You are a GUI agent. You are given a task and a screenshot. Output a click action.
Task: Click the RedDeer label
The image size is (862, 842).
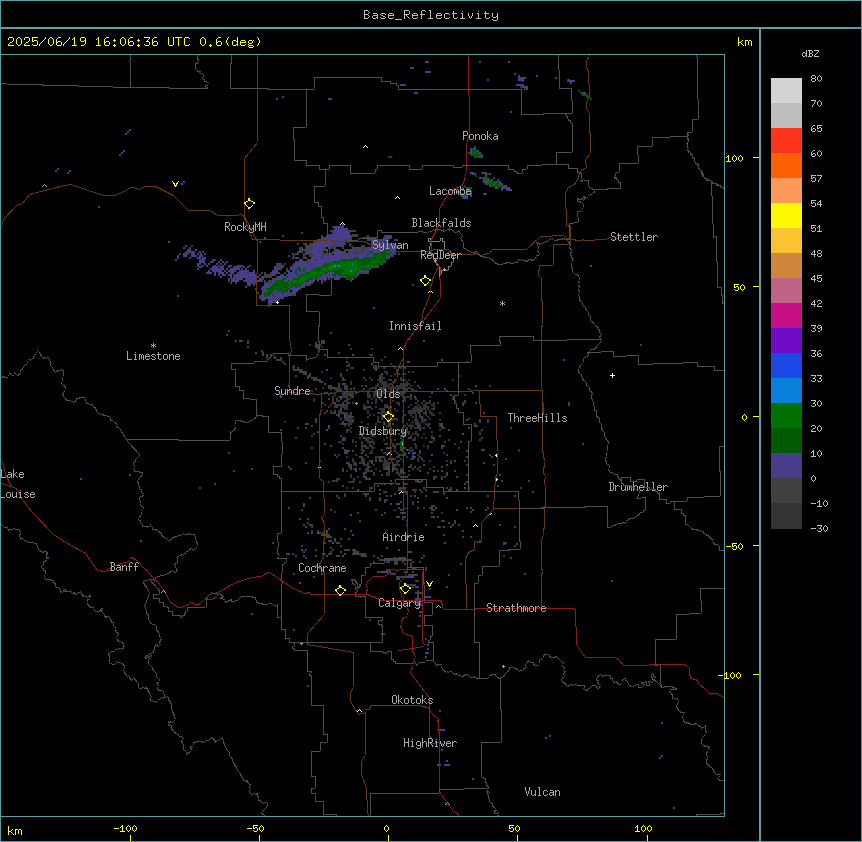pos(440,255)
